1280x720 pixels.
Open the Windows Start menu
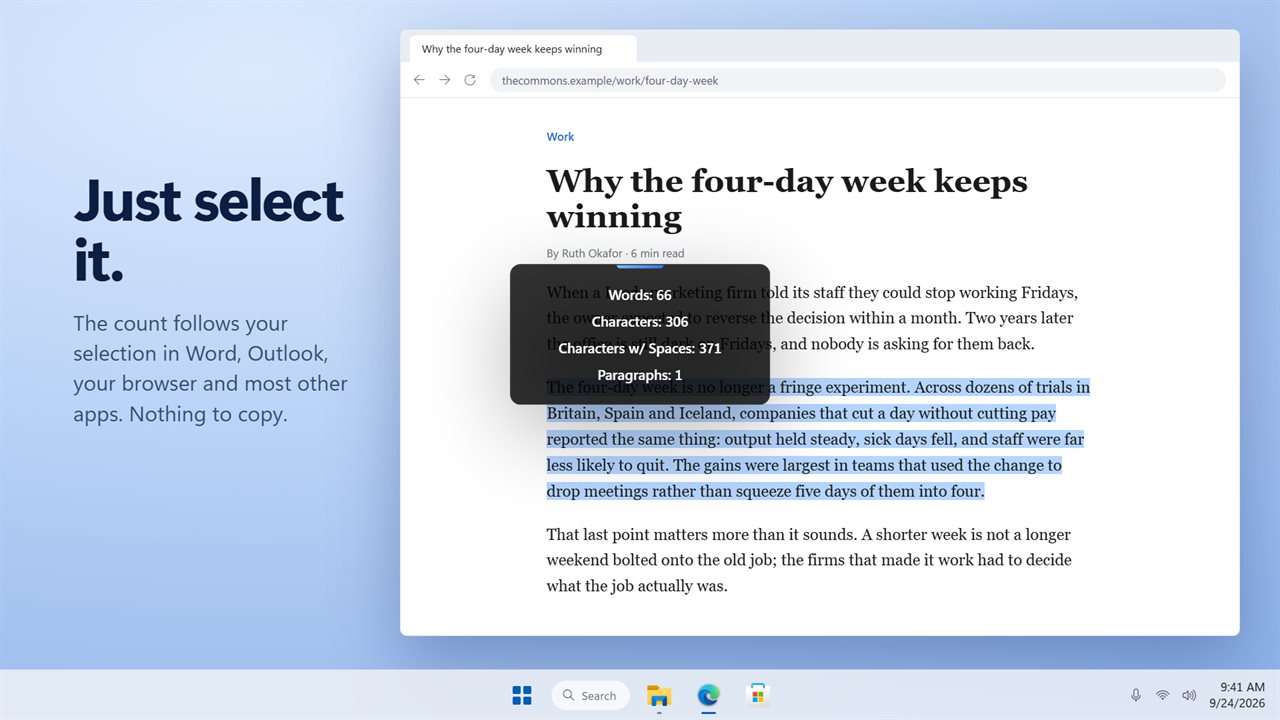click(522, 695)
